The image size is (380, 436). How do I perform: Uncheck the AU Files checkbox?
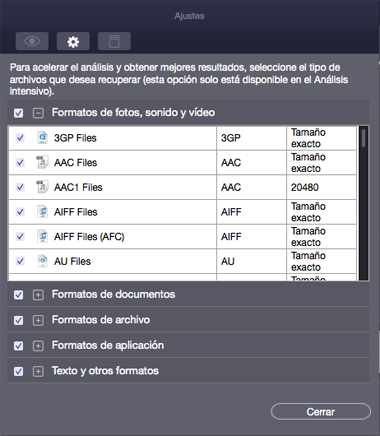(20, 261)
